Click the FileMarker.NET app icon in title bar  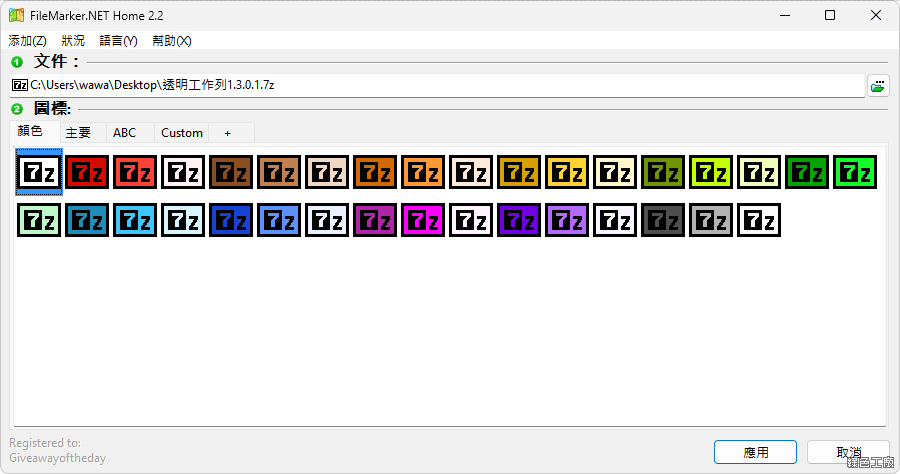tap(17, 15)
